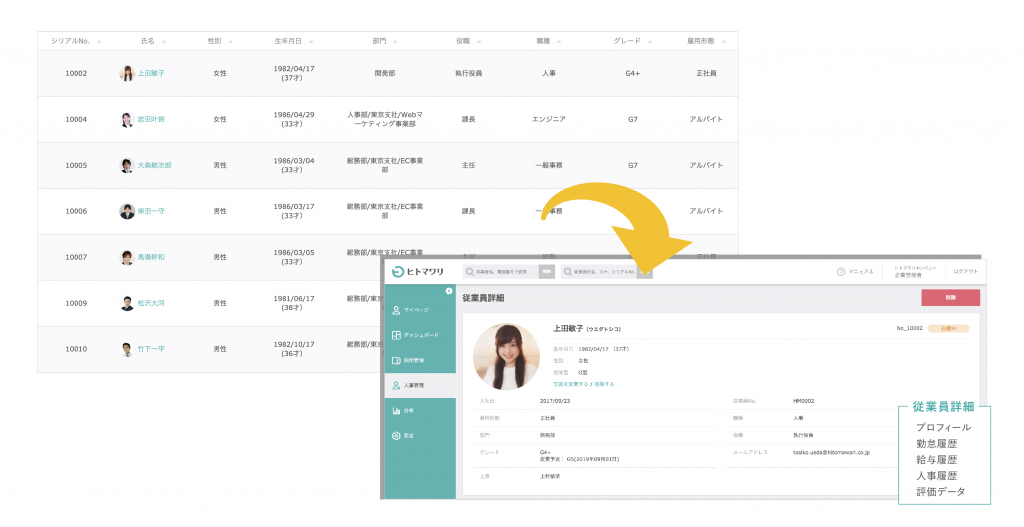Click ログアウト in the top bar
Screen dimensions: 1024x527
click(965, 272)
